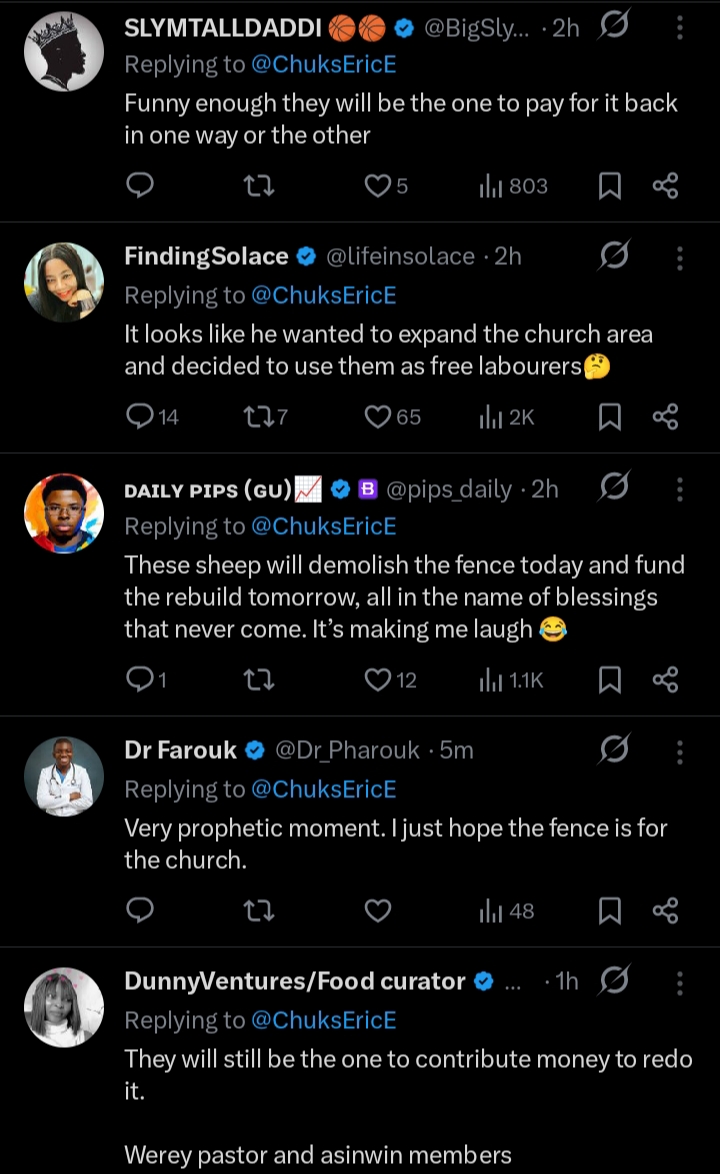Open Grok icon on FindingSolace's tweet
Viewport: 720px width, 1174px height.
[x=613, y=257]
